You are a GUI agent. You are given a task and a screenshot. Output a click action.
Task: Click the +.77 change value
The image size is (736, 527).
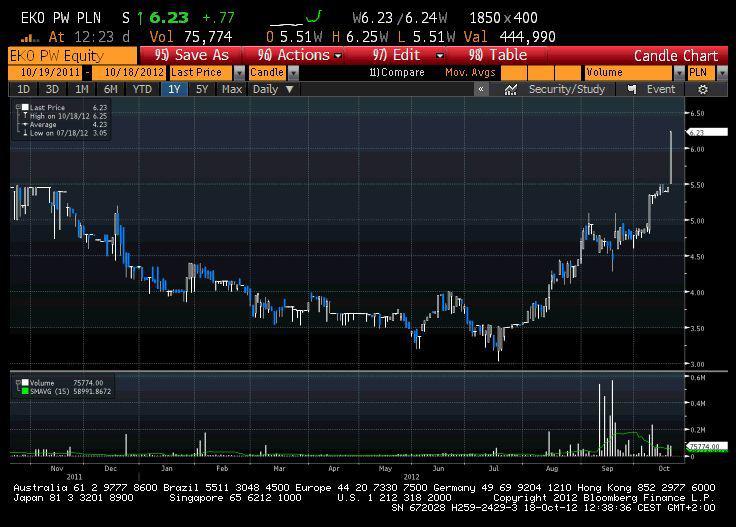coord(218,18)
